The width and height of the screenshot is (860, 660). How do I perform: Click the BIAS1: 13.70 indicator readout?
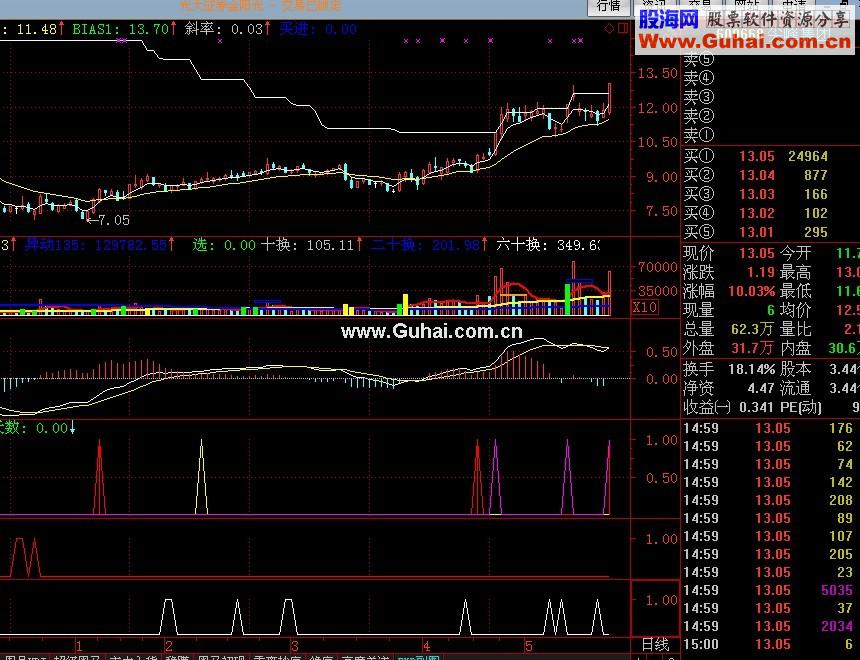(x=124, y=29)
